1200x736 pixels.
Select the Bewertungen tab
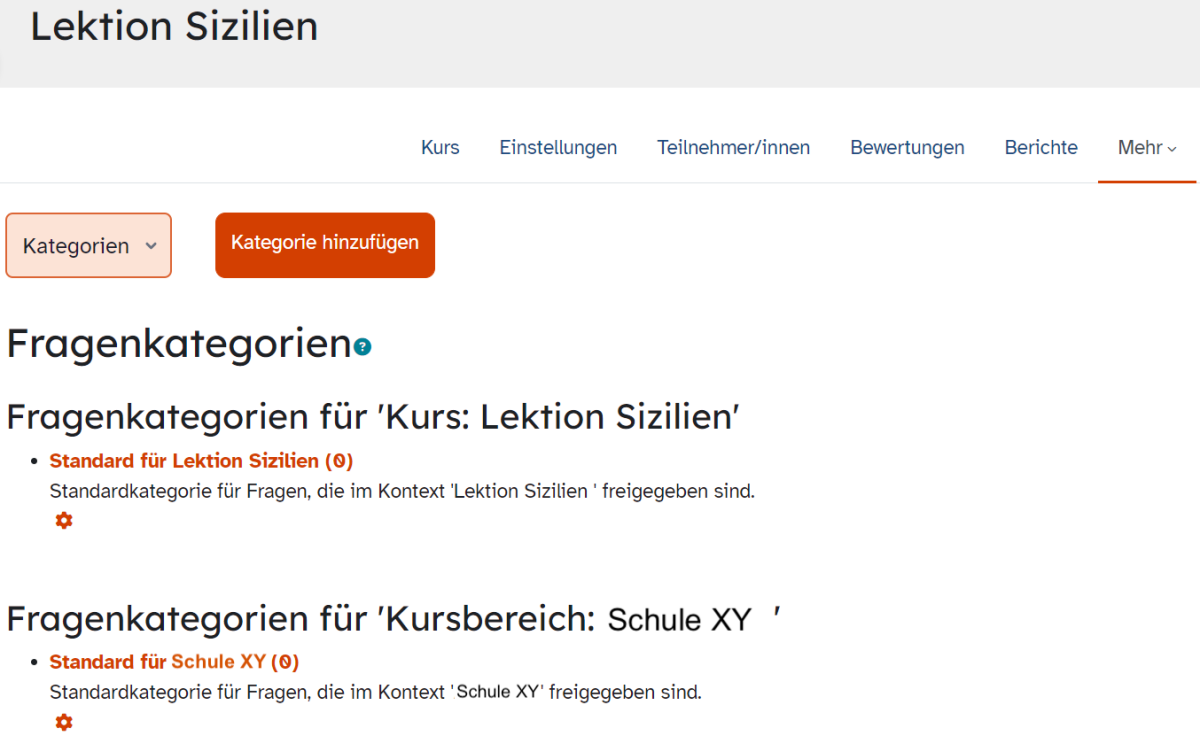(907, 148)
